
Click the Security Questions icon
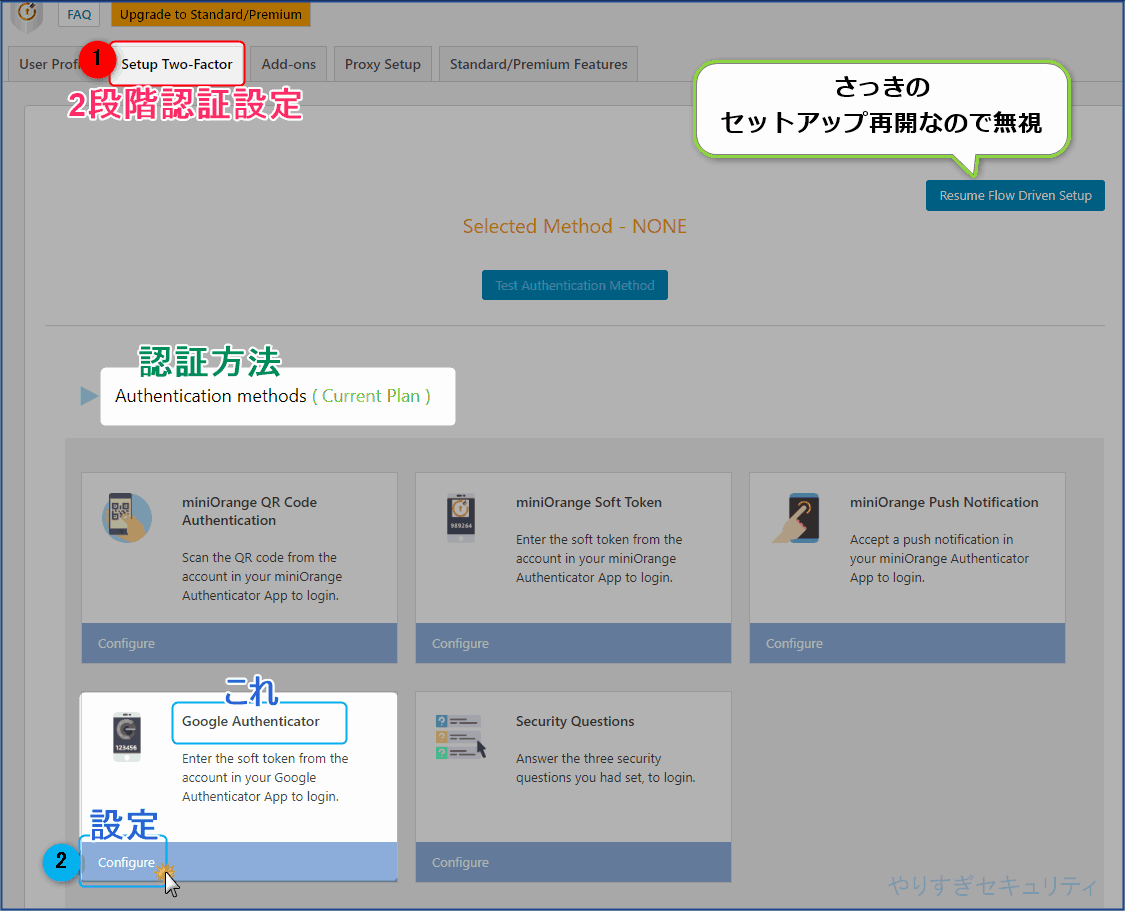pyautogui.click(x=461, y=737)
